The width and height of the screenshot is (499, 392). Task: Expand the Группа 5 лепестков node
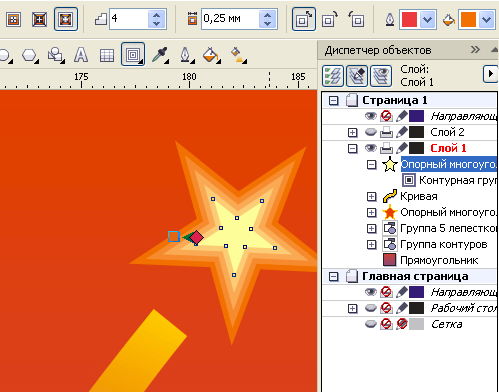tap(371, 228)
